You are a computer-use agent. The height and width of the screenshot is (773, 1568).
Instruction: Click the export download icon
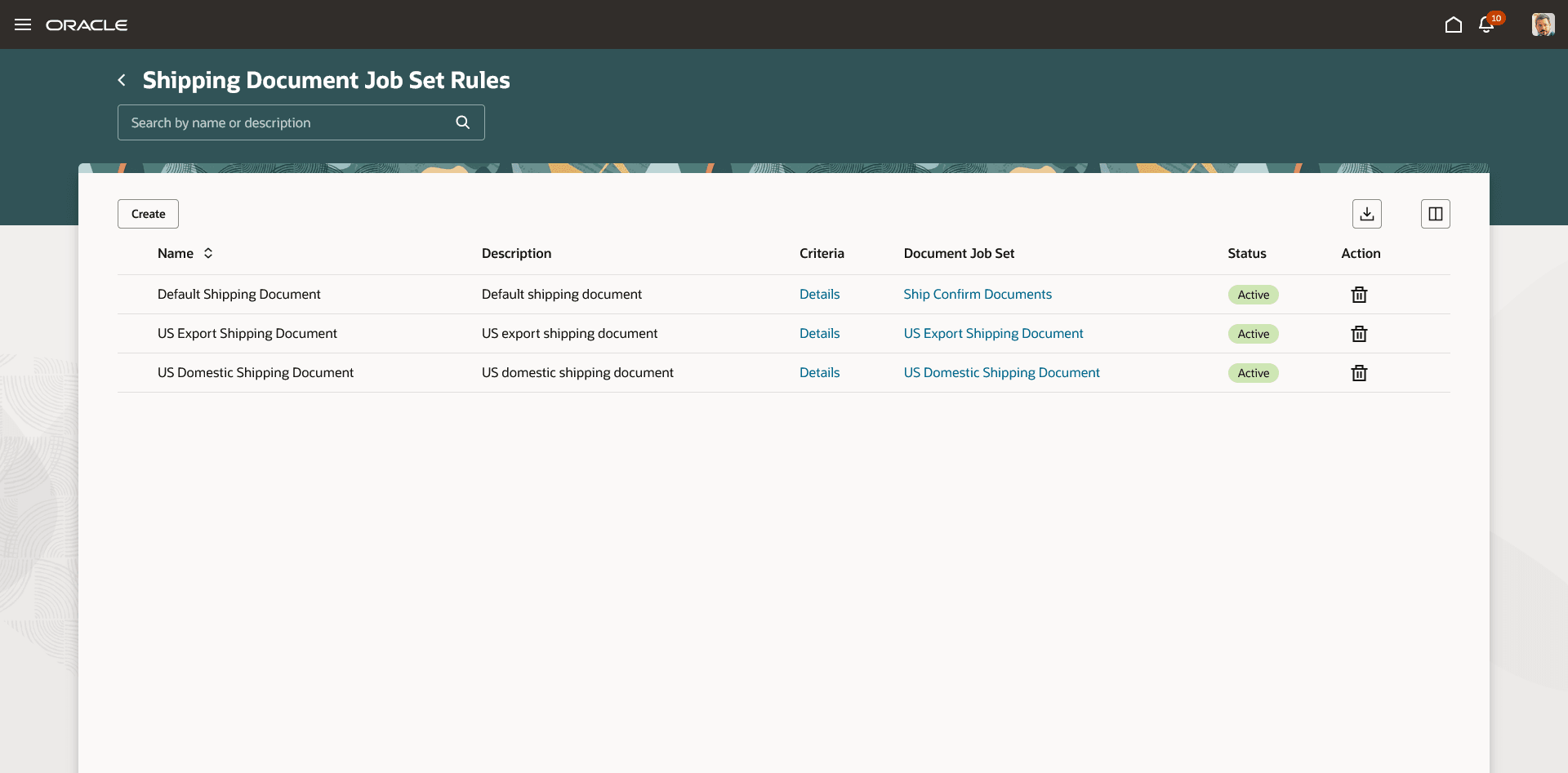[x=1368, y=213]
